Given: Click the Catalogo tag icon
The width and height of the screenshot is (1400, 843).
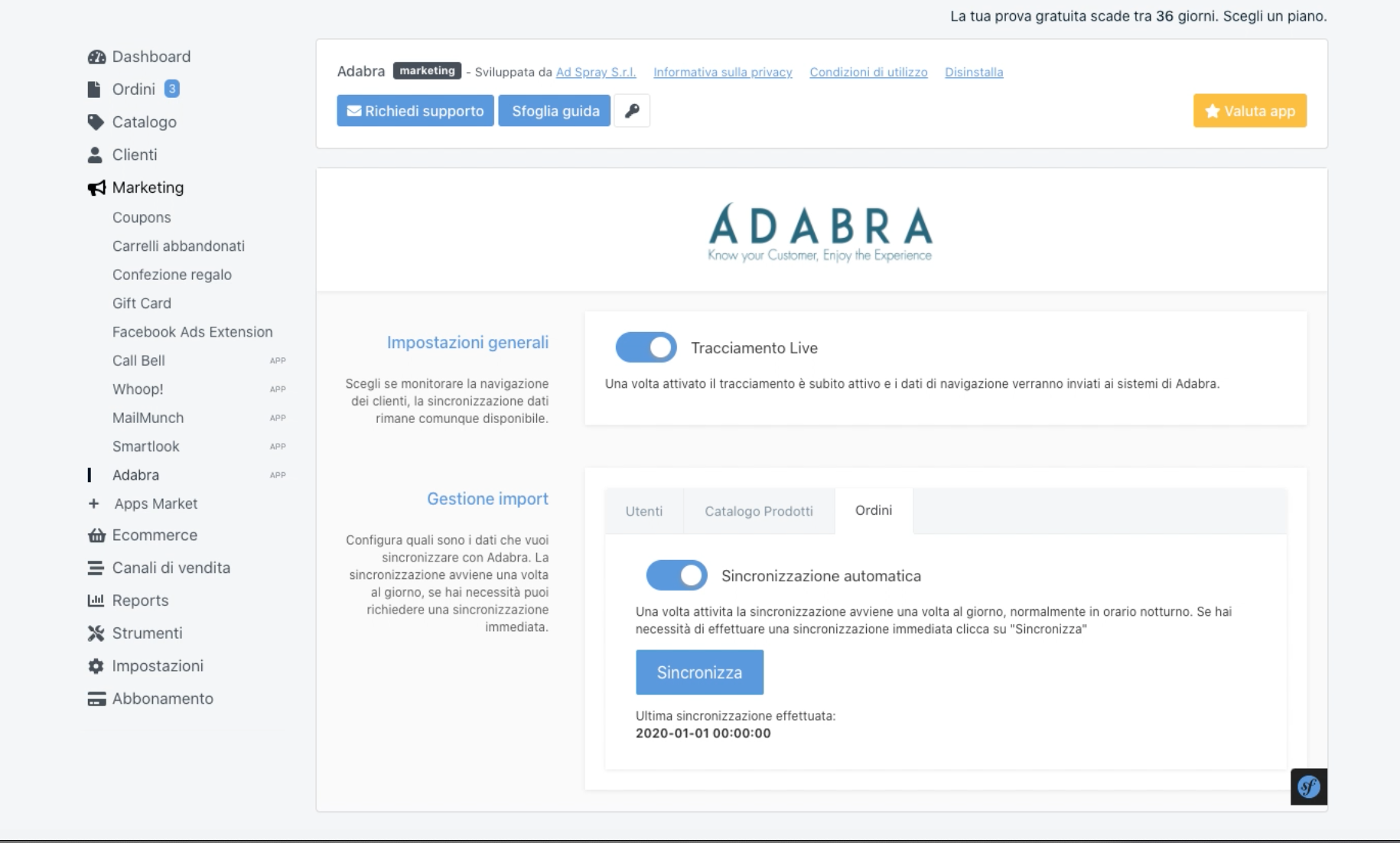Looking at the screenshot, I should 96,122.
